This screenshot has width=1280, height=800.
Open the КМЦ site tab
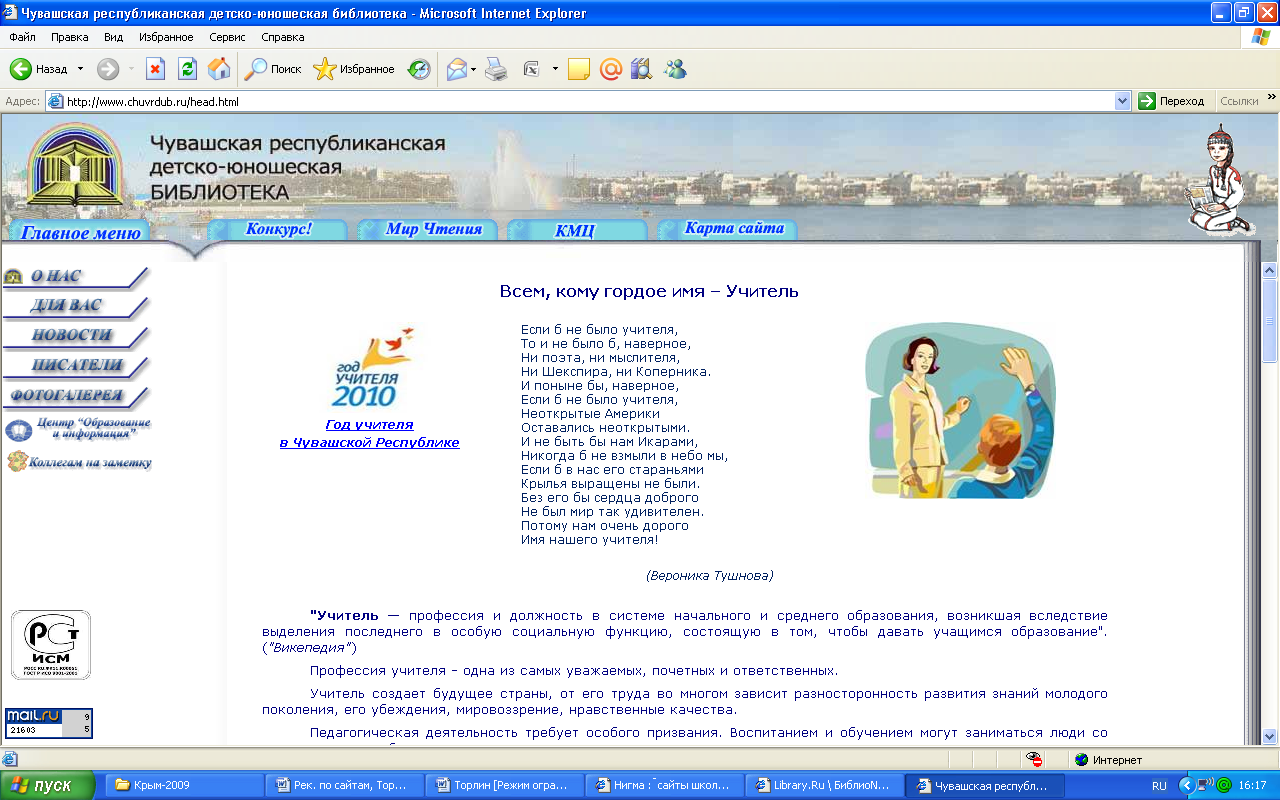[575, 230]
